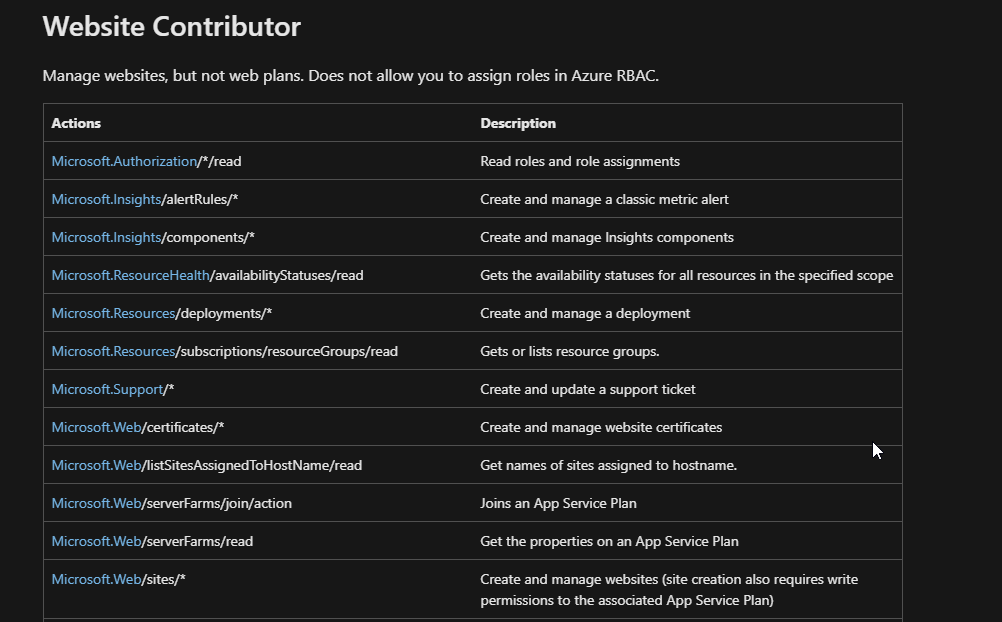Click 'Get names of sites assigned to hostname.'
Image resolution: width=1002 pixels, height=622 pixels.
(x=609, y=465)
